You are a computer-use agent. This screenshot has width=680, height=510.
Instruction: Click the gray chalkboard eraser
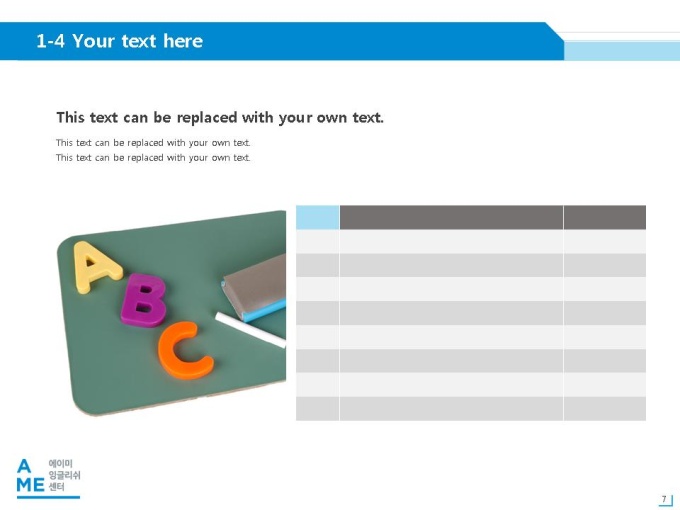pyautogui.click(x=255, y=286)
